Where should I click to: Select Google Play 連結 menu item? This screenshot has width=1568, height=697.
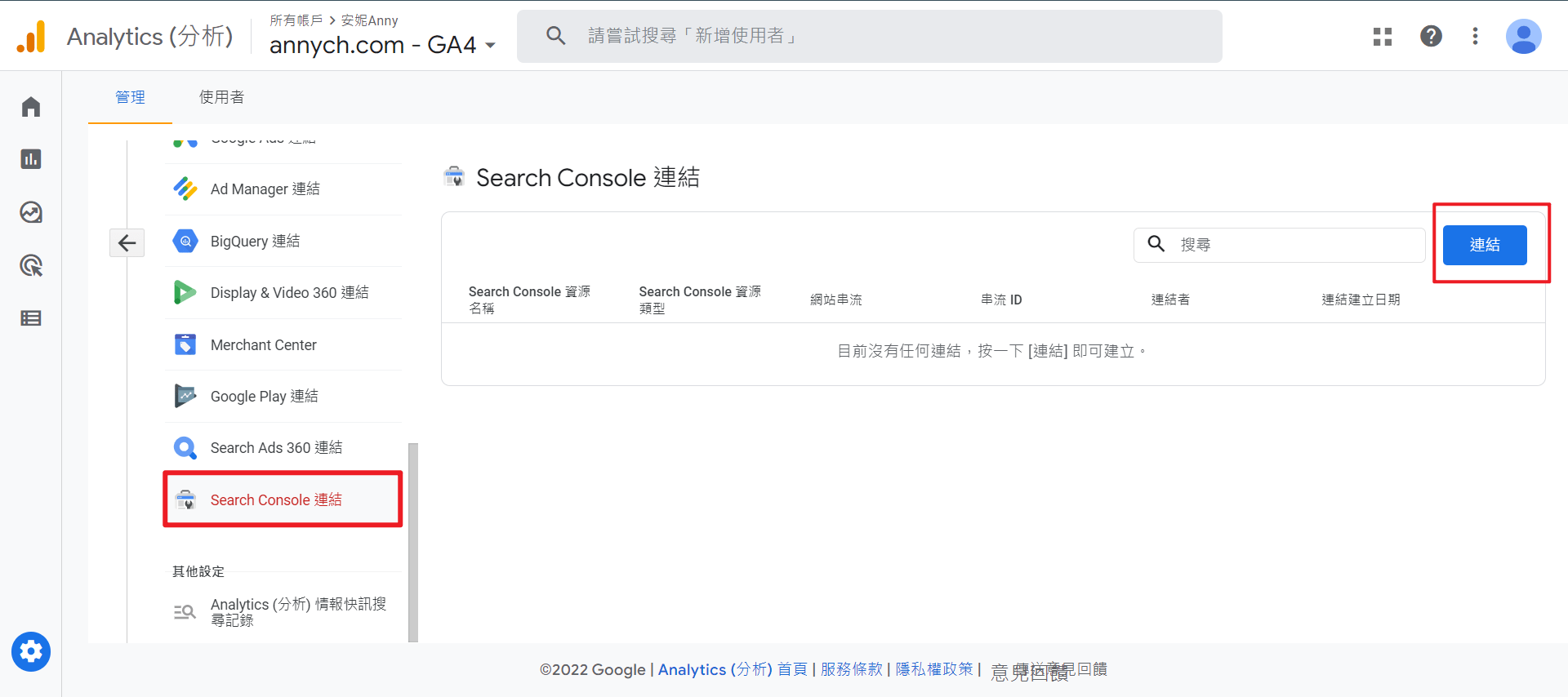283,396
